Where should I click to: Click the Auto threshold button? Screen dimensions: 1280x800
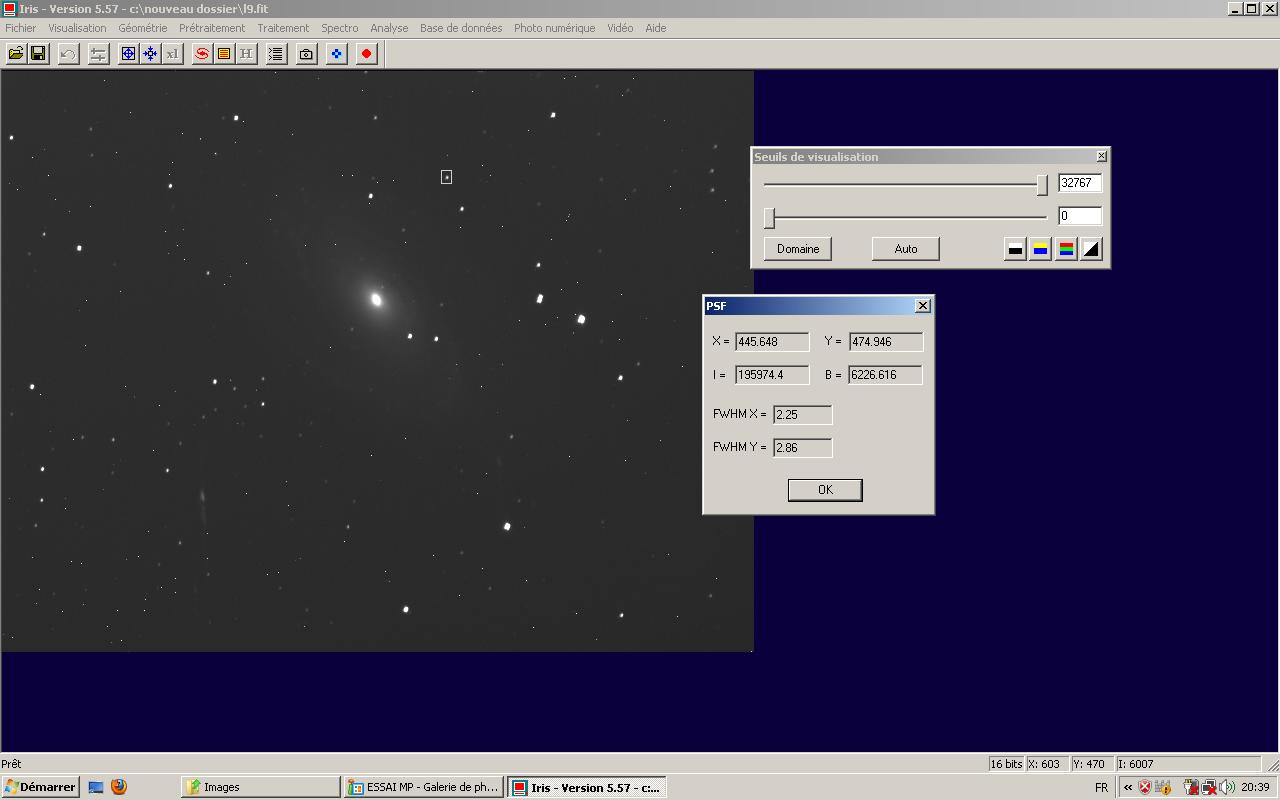click(906, 249)
